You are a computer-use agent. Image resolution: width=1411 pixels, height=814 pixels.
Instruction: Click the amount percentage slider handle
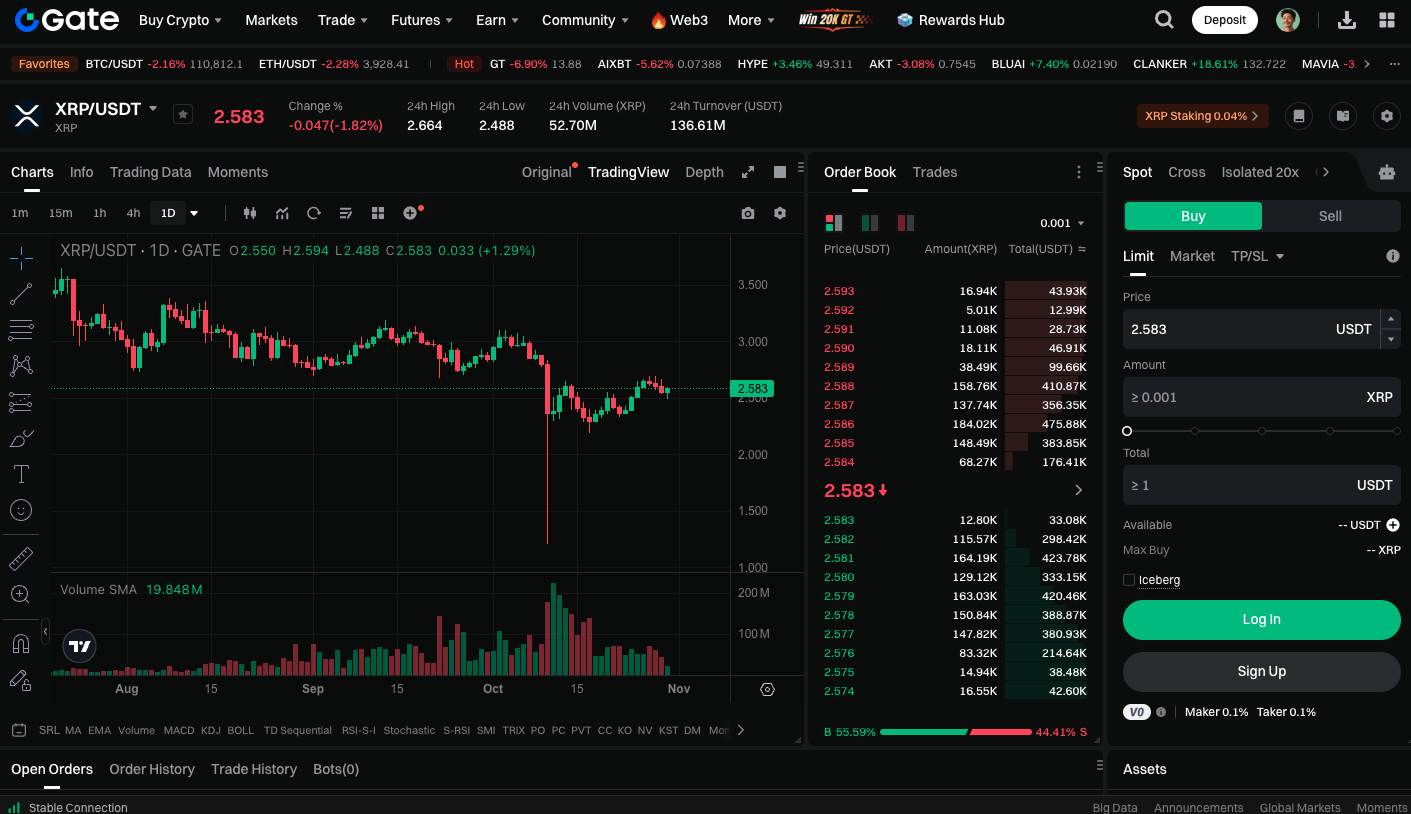click(x=1127, y=431)
